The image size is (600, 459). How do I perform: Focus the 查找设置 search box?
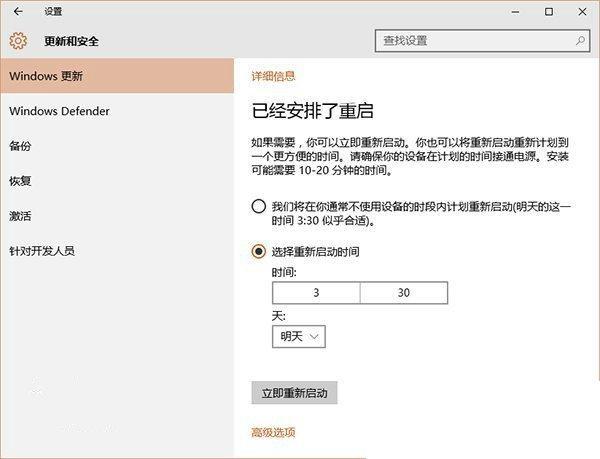(483, 41)
